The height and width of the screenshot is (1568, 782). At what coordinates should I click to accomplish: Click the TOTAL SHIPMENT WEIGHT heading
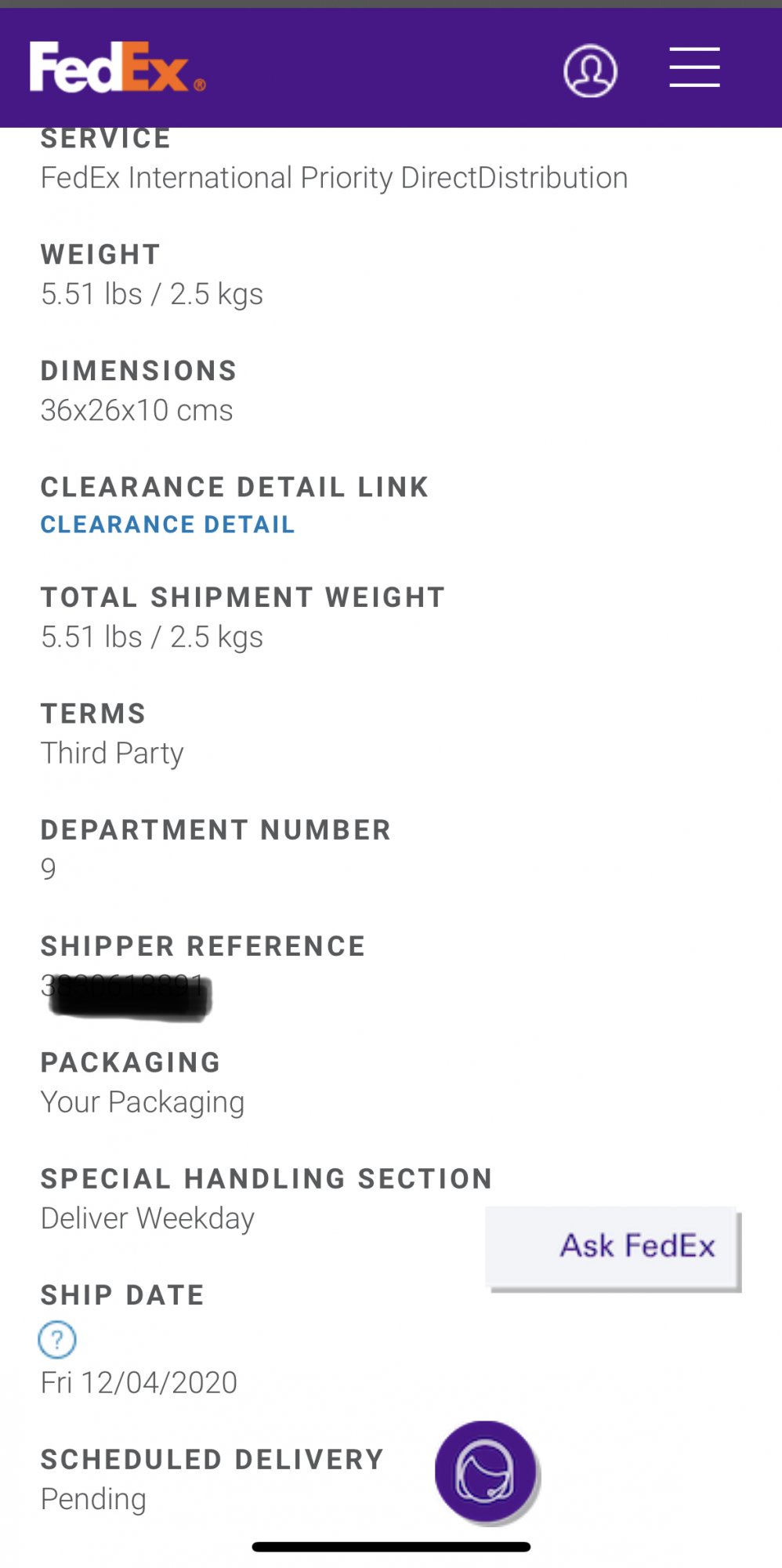coord(243,597)
